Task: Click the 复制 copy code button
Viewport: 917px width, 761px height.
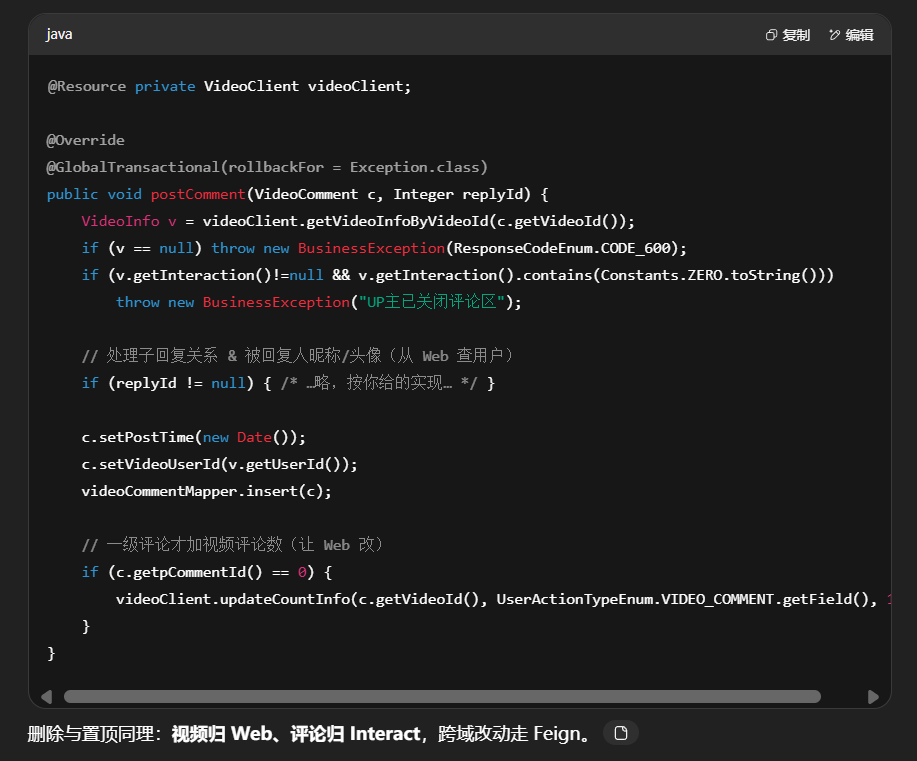Action: [787, 35]
